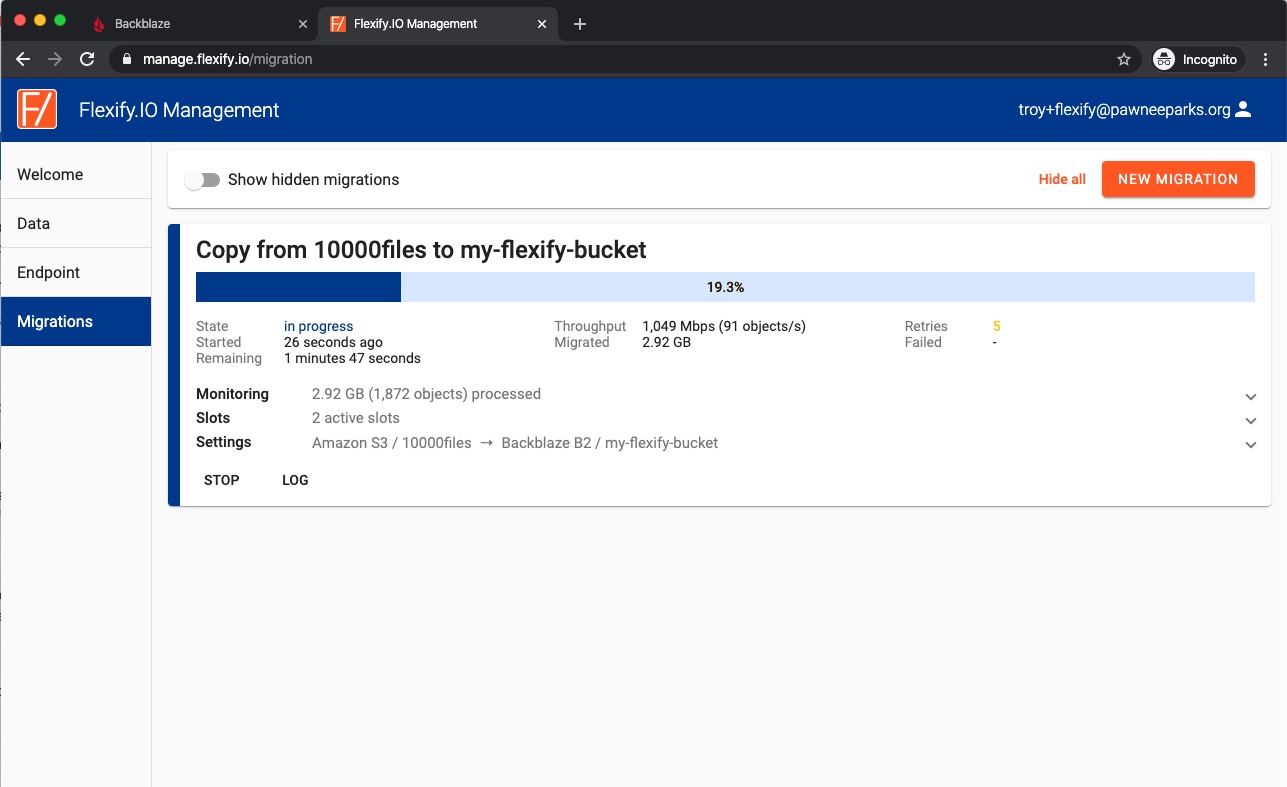Expand the Slots section
This screenshot has width=1287, height=787.
coord(1250,421)
